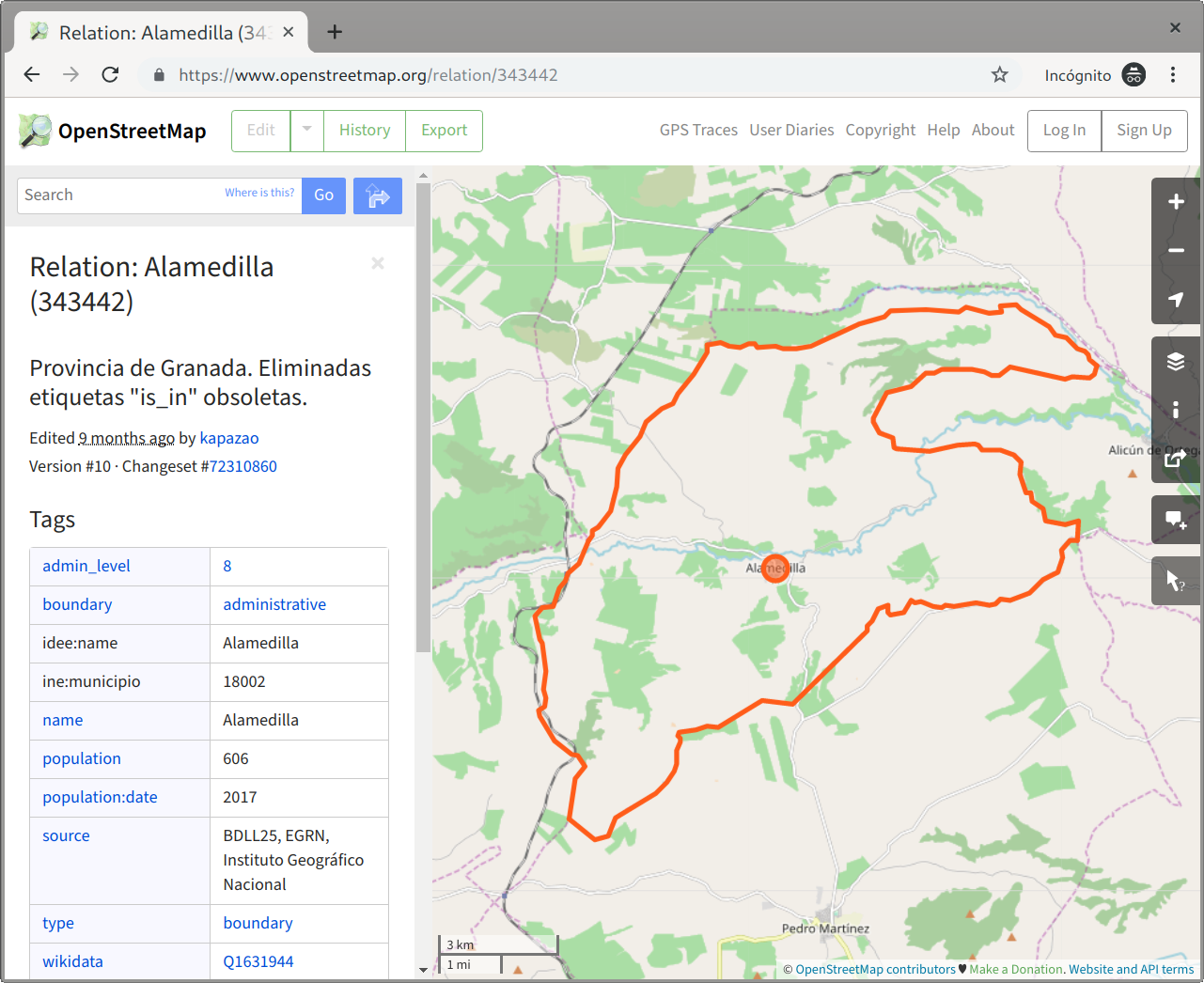Go forward in browser history
The image size is (1204, 983).
(71, 74)
